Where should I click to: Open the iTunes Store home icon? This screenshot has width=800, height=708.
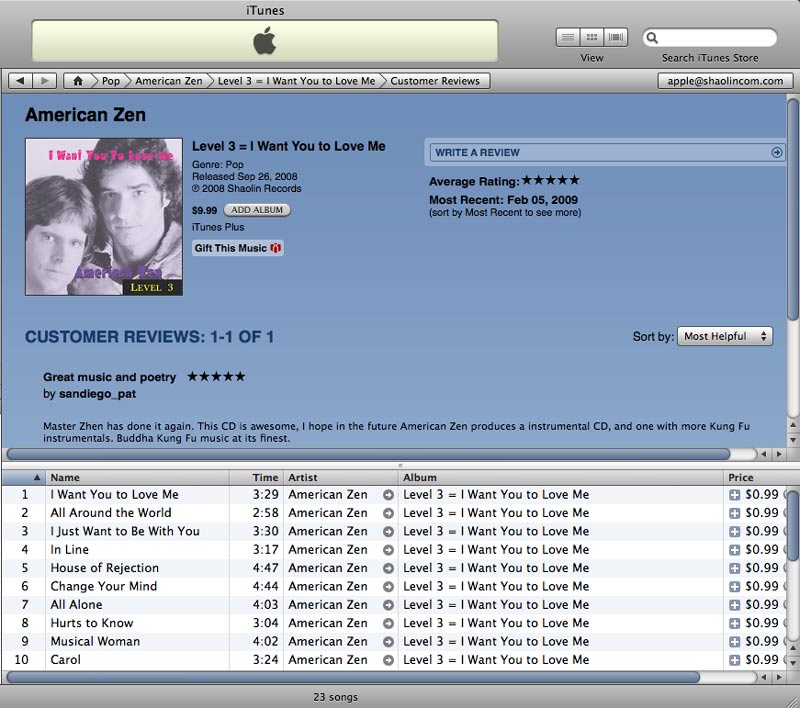[x=76, y=81]
